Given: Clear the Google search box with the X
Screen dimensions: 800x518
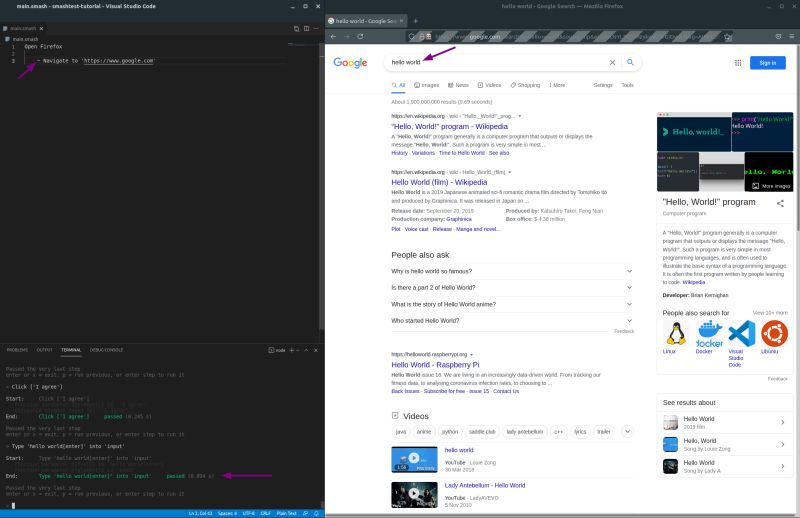Looking at the screenshot, I should (x=612, y=62).
